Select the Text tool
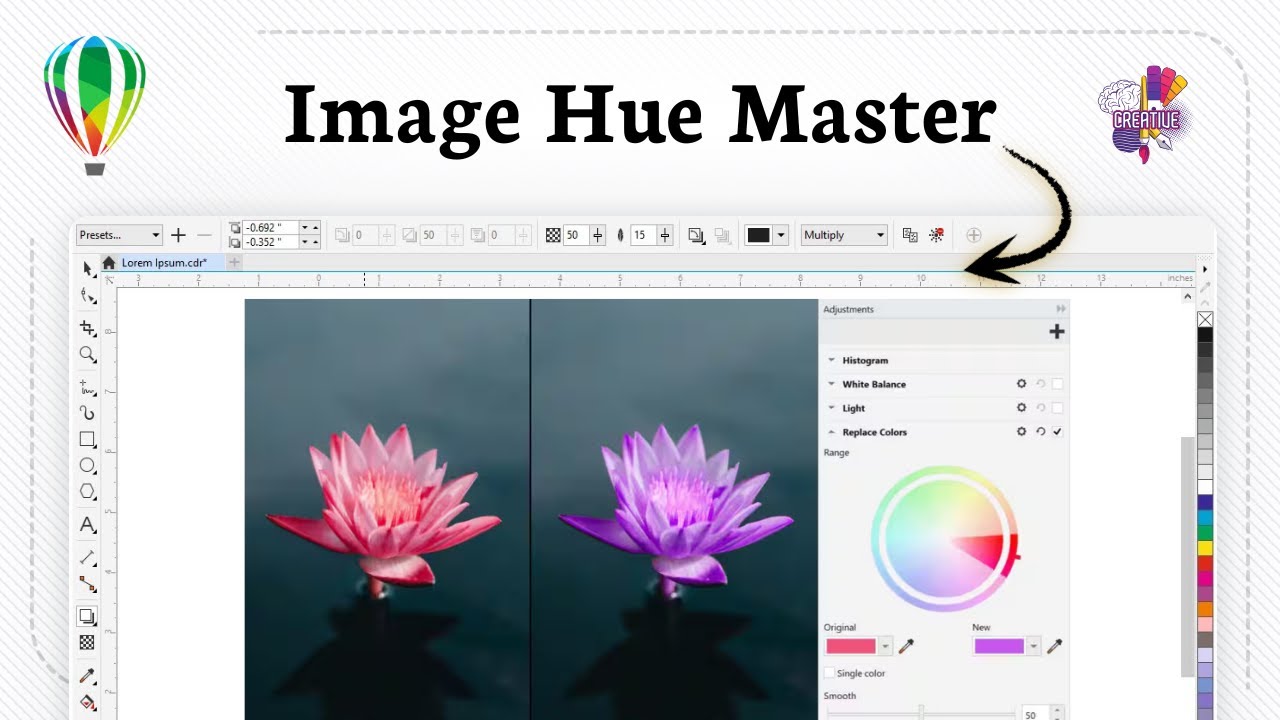 click(88, 525)
